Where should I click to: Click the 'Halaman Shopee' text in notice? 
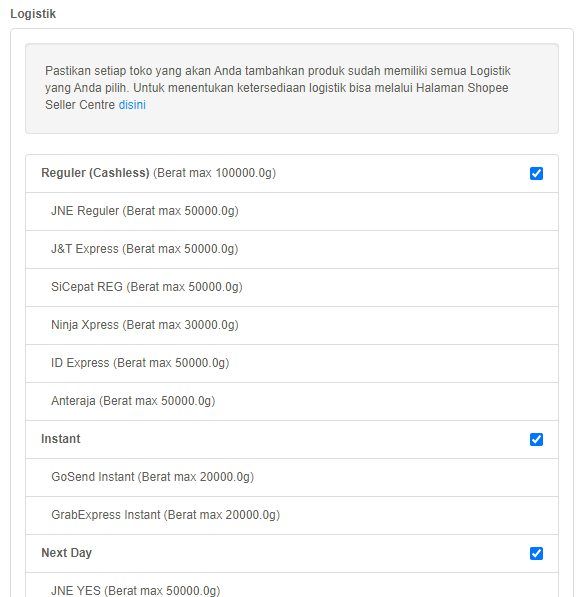click(462, 88)
